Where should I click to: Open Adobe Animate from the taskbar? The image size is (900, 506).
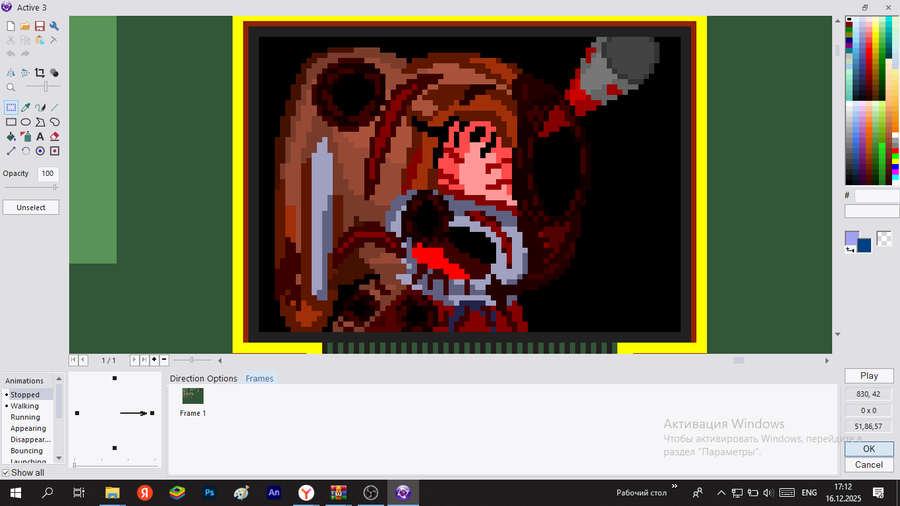(274, 492)
